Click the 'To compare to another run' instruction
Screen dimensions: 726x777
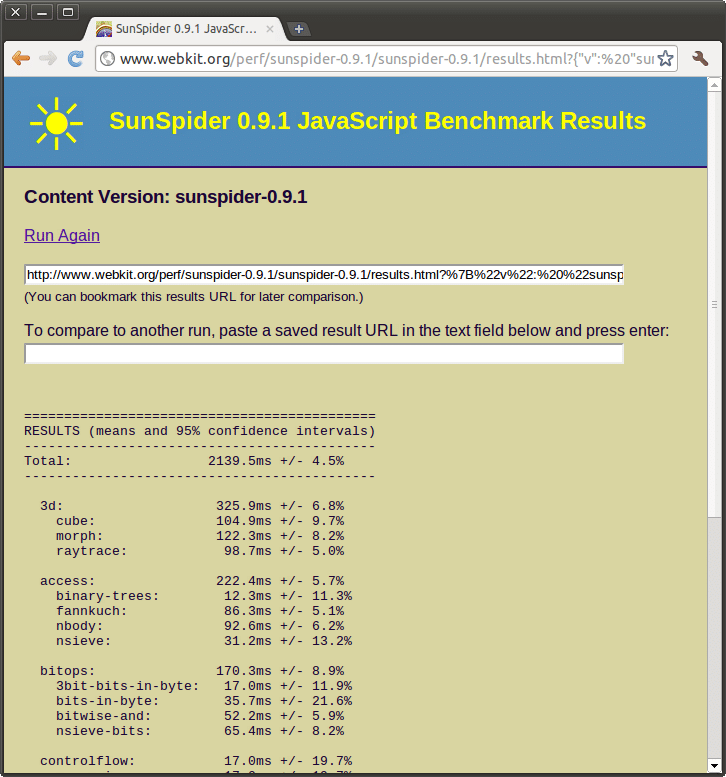pyautogui.click(x=346, y=331)
